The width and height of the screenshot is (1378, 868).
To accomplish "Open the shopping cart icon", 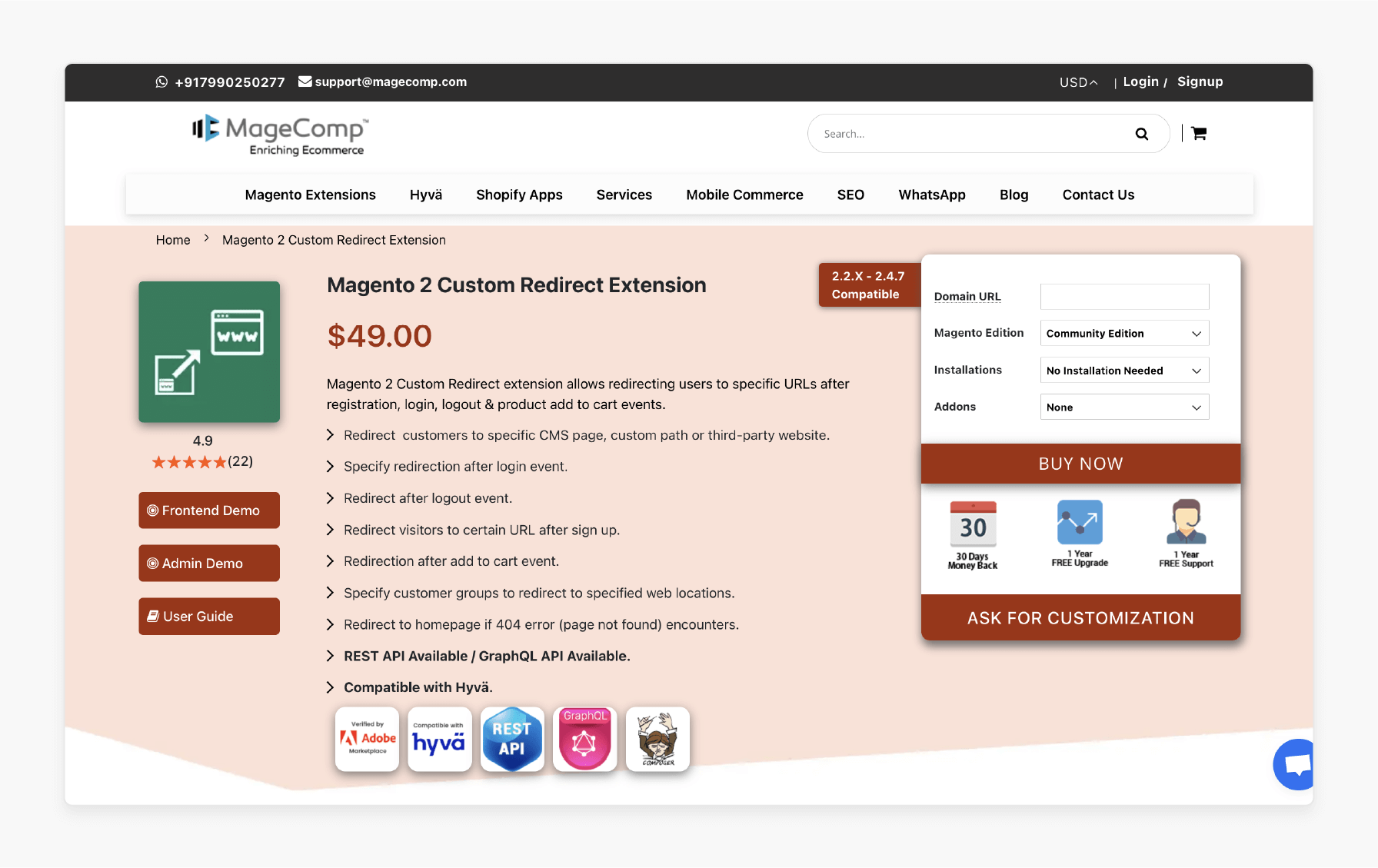I will click(1199, 133).
